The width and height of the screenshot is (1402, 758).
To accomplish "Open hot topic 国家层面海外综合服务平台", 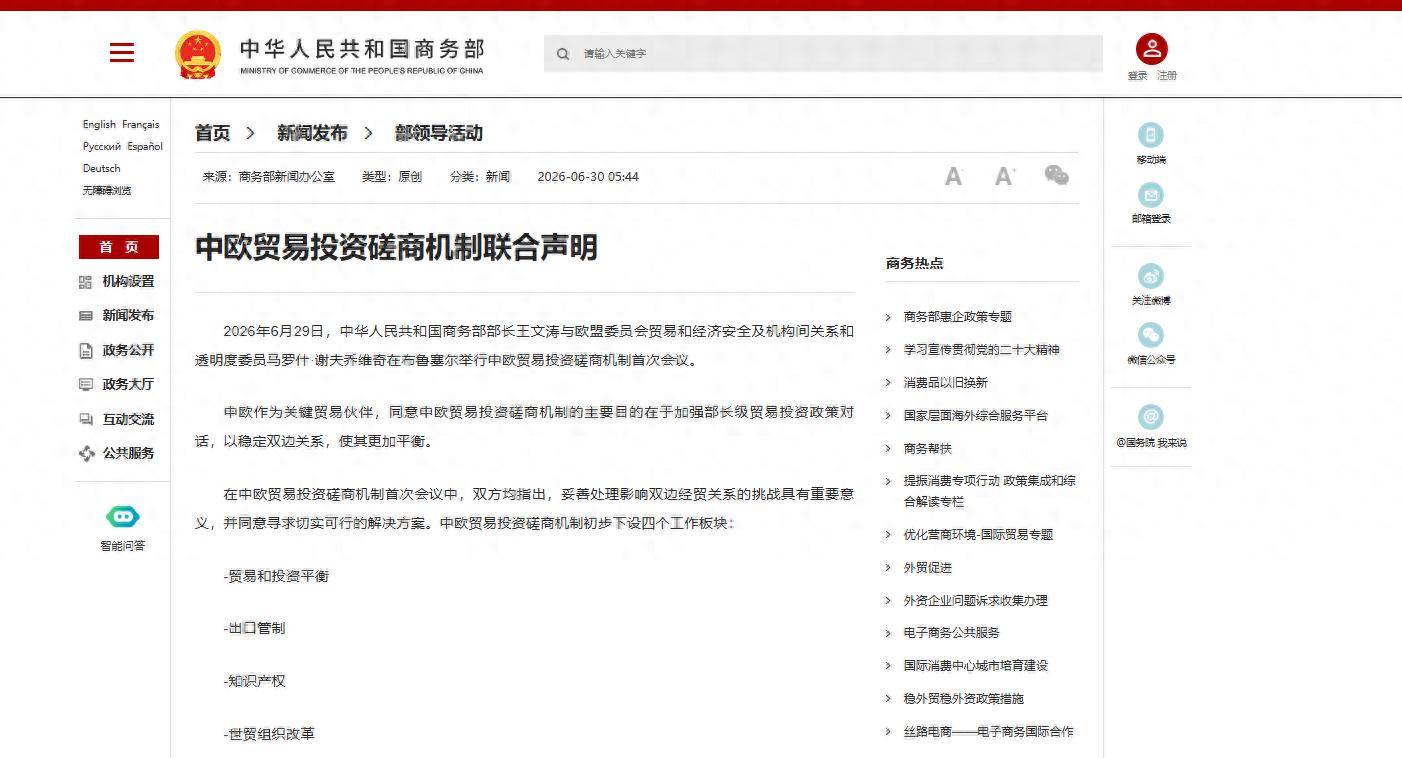I will pyautogui.click(x=976, y=416).
